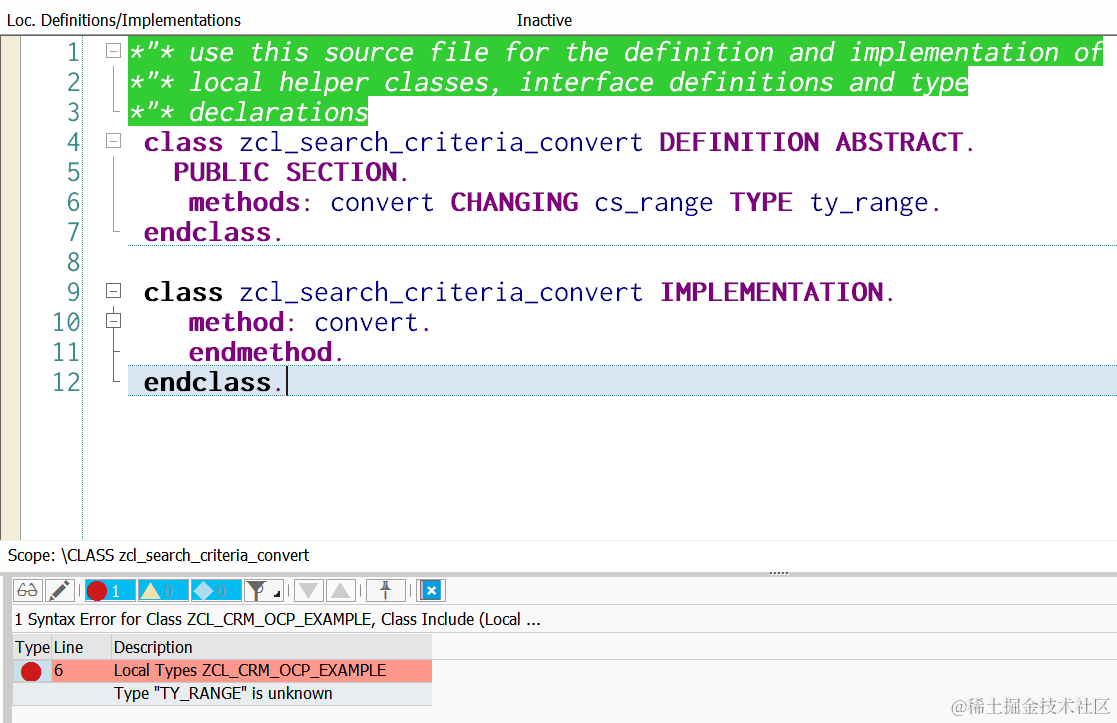Image resolution: width=1117 pixels, height=723 pixels.
Task: Open the funnel filter dropdown
Action: (263, 591)
